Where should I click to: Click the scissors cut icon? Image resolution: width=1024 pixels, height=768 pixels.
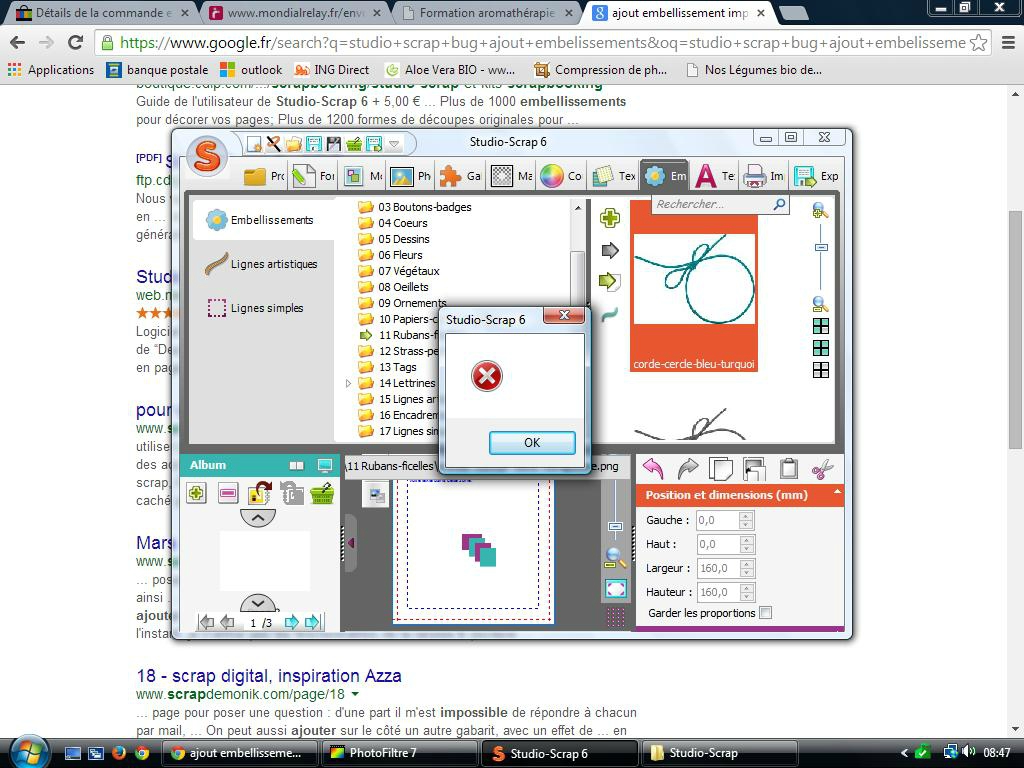[x=822, y=469]
